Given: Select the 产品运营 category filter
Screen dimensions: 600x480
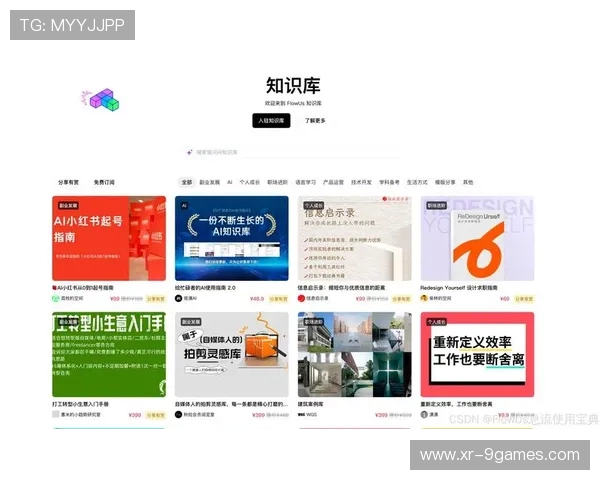Looking at the screenshot, I should (333, 182).
